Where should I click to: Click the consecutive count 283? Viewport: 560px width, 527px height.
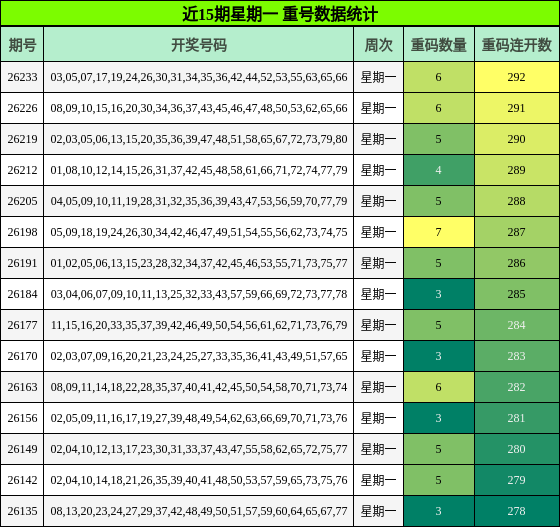(x=517, y=356)
